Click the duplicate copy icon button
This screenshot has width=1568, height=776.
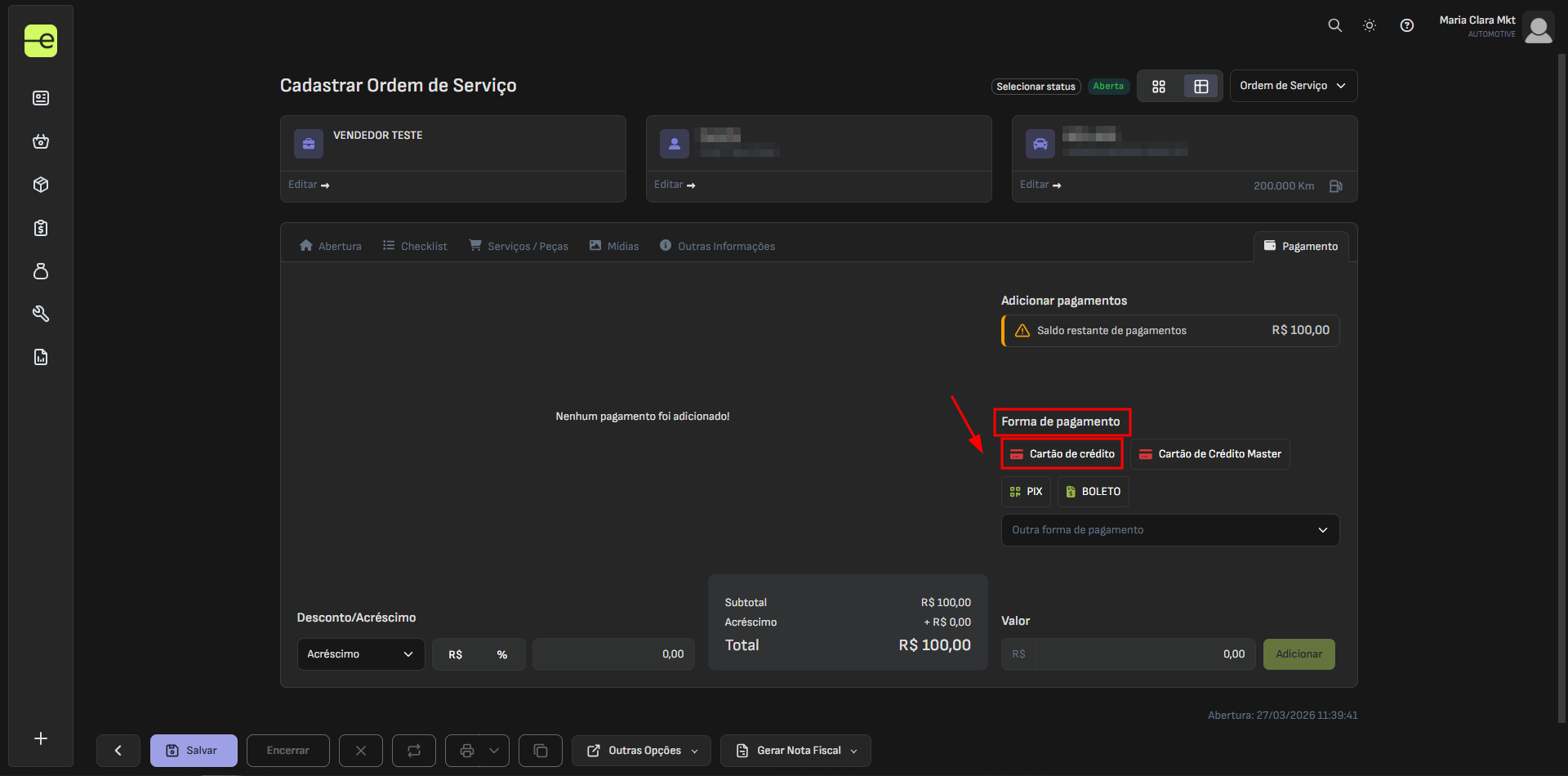click(x=540, y=751)
